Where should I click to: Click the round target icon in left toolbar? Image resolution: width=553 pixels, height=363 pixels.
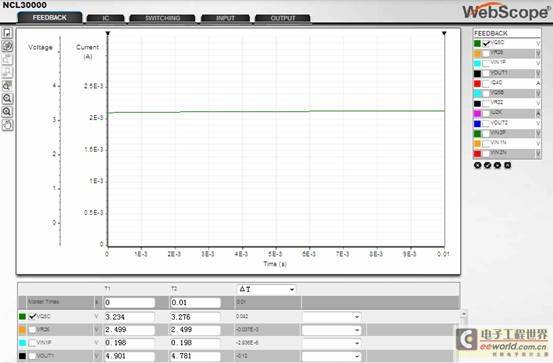point(7,46)
